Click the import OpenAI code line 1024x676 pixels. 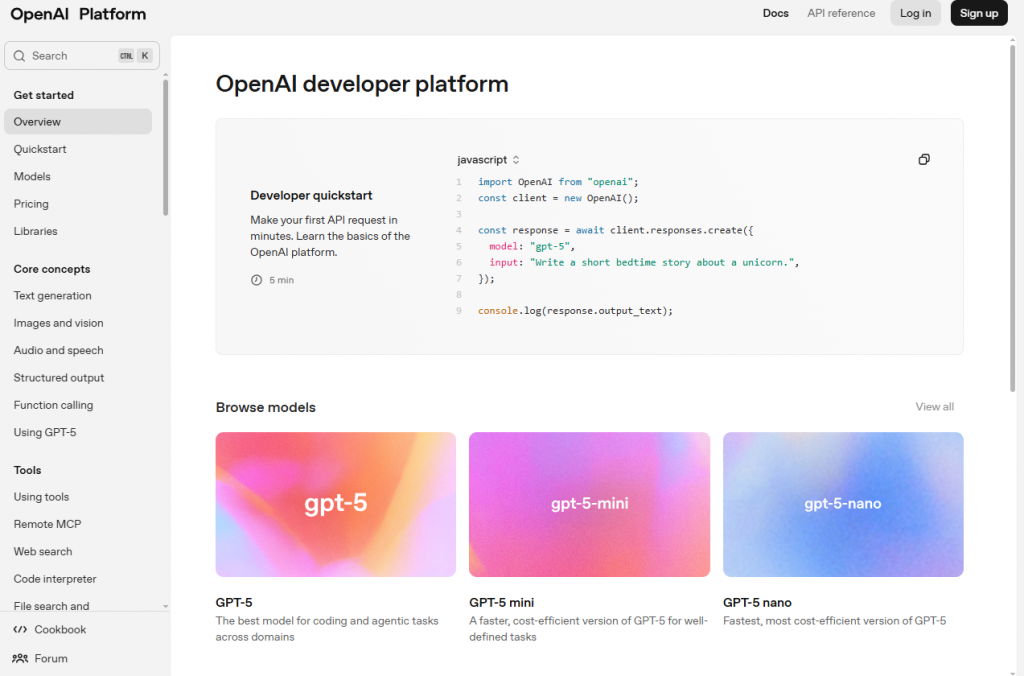coord(558,182)
